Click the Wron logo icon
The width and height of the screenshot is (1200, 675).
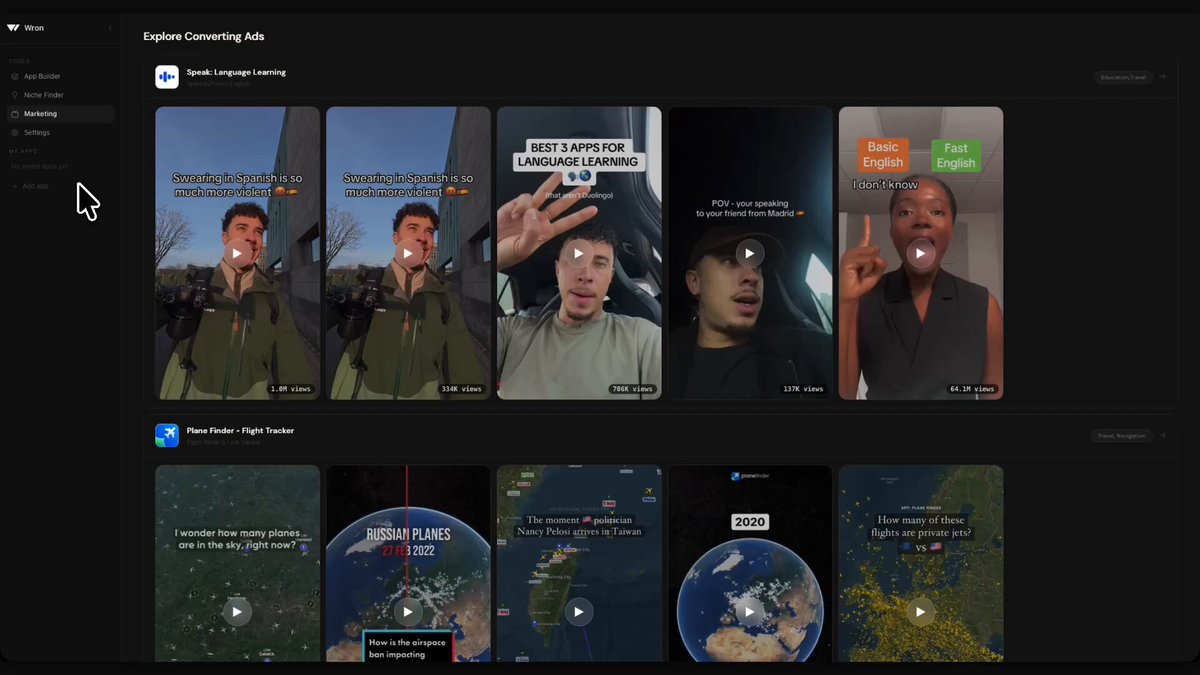[x=13, y=28]
